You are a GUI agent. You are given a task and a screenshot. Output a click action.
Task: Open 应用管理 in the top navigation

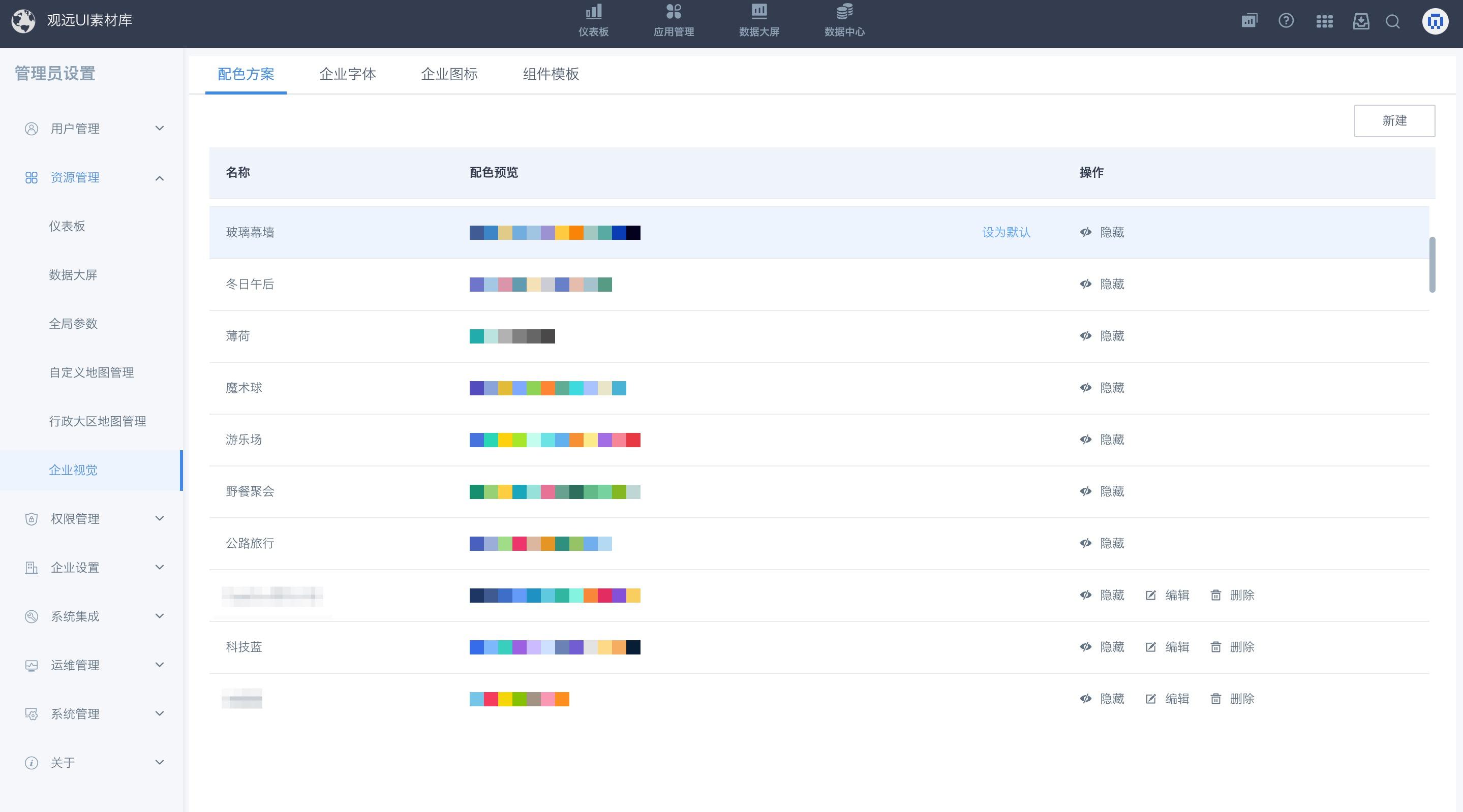(674, 21)
